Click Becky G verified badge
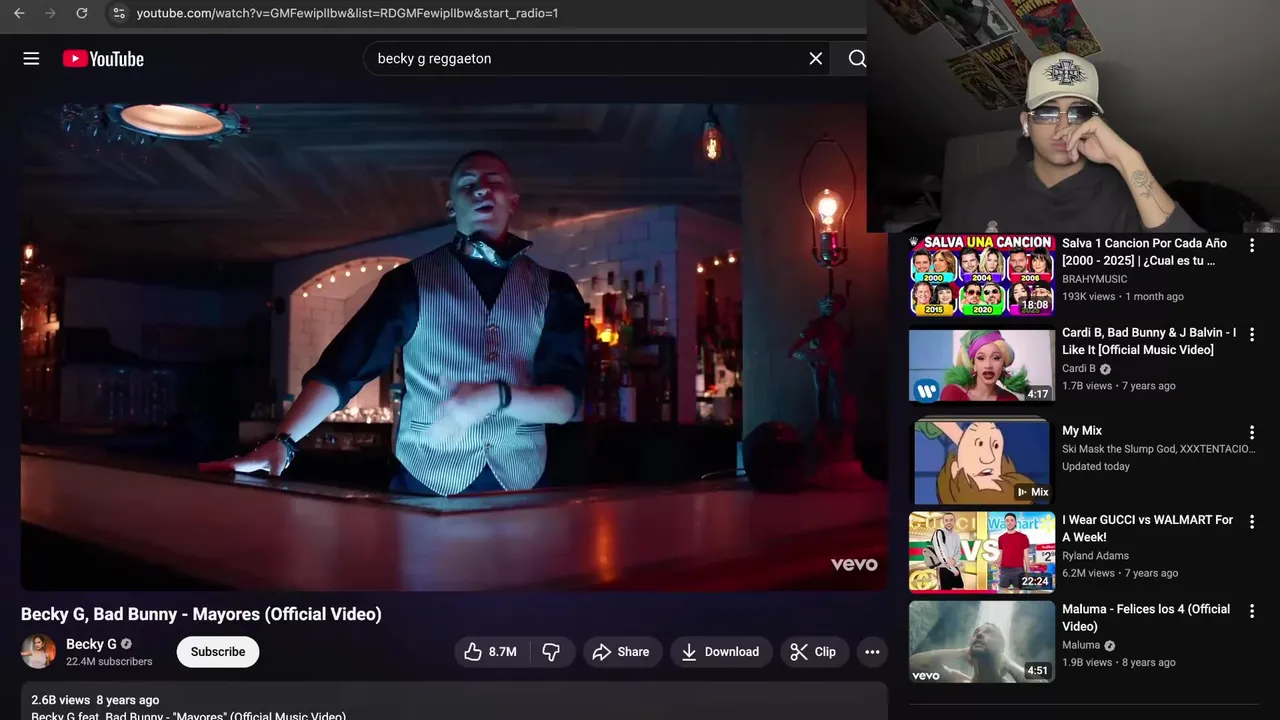 pyautogui.click(x=127, y=644)
